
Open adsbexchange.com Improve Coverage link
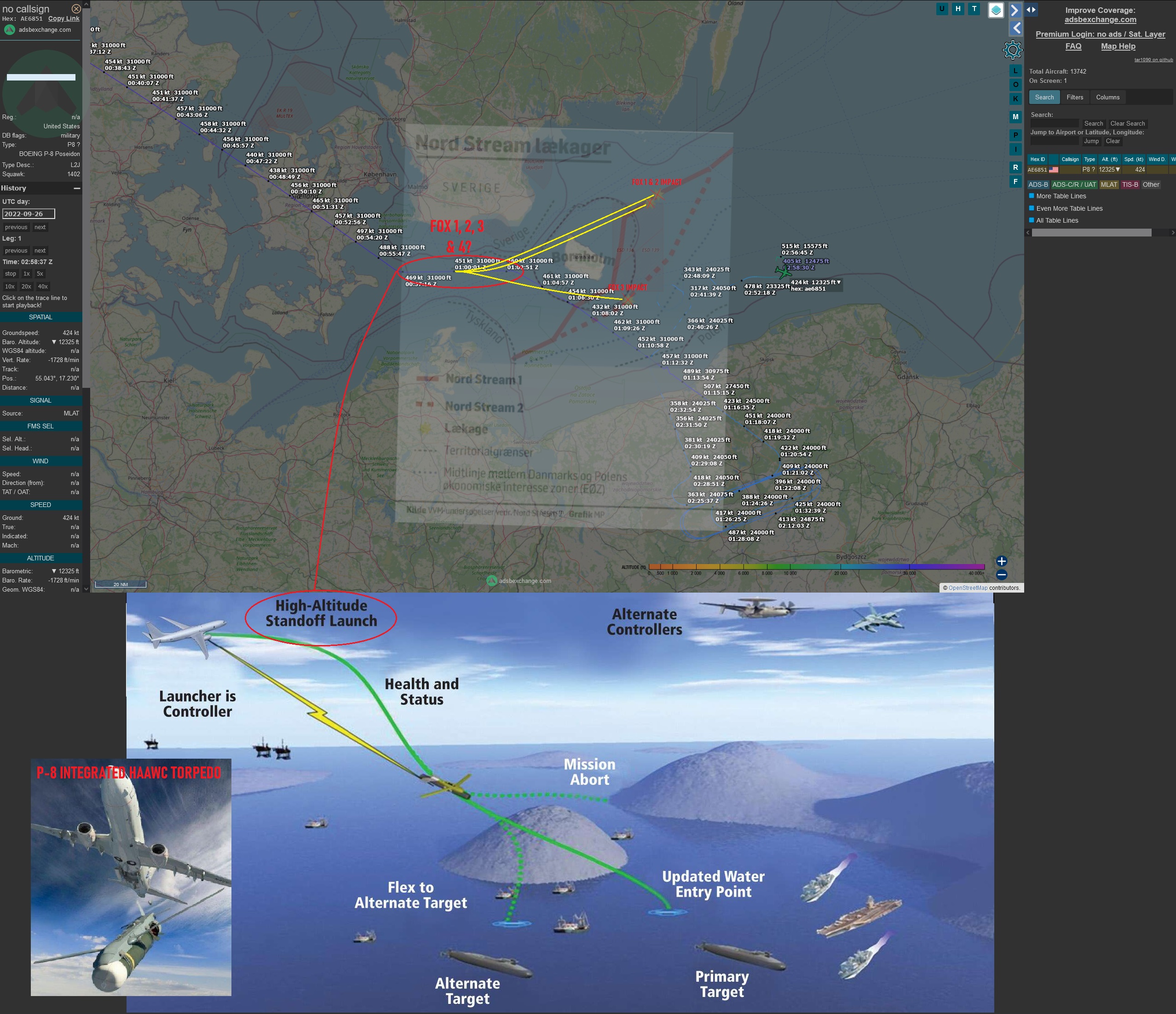click(x=1100, y=19)
